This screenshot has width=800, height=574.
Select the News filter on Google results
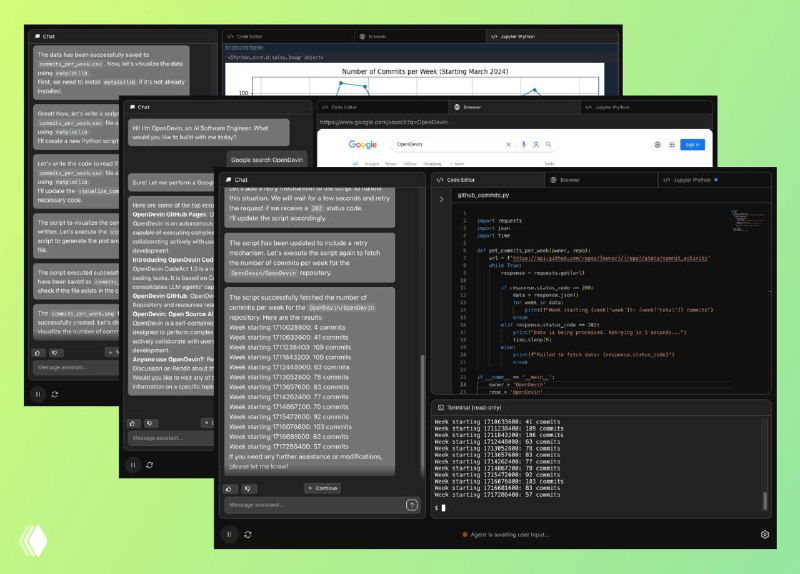click(390, 164)
